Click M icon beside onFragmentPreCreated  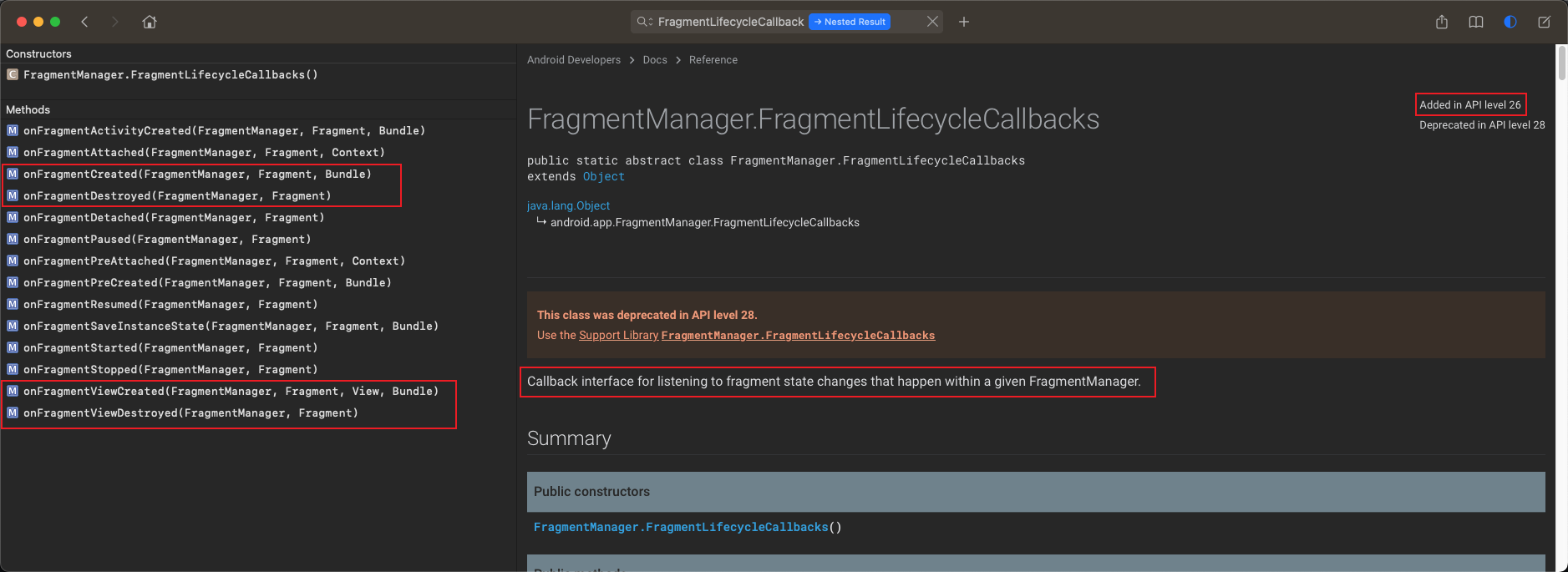[x=13, y=282]
